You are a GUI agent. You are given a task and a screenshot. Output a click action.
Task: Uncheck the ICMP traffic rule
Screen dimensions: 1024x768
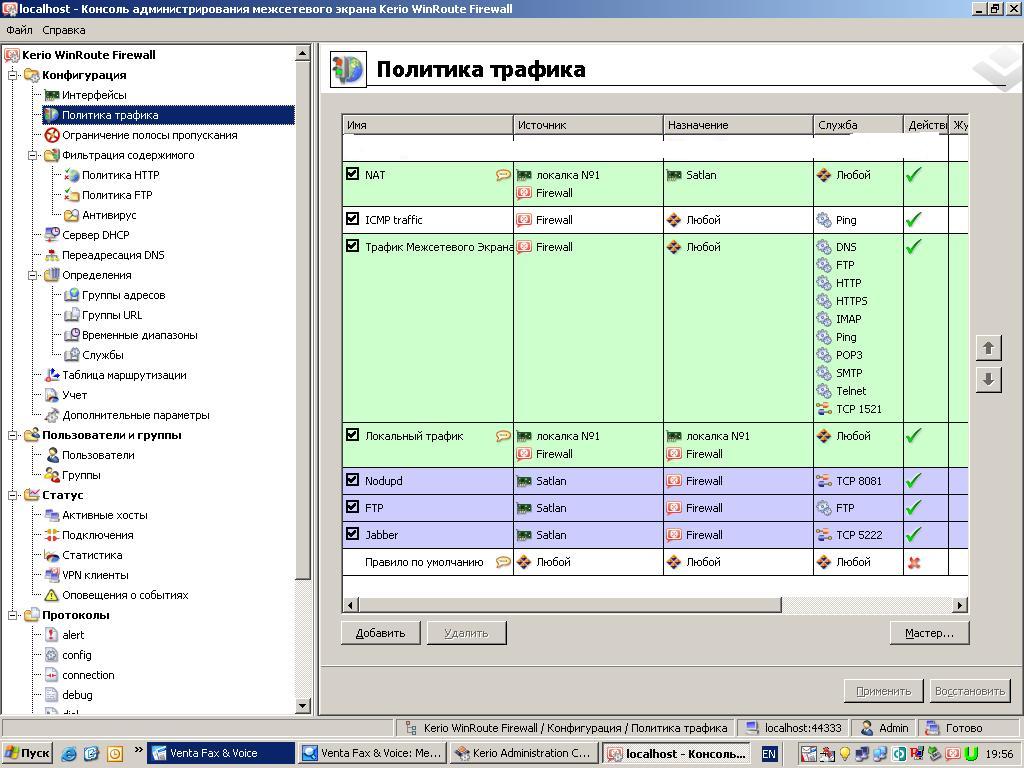click(x=353, y=219)
